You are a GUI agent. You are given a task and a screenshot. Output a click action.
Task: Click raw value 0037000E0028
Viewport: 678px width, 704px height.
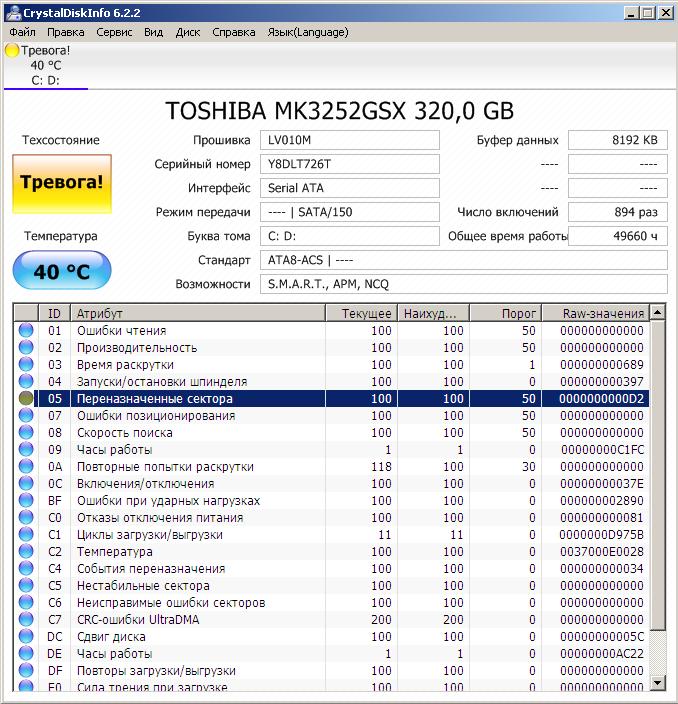[x=602, y=552]
